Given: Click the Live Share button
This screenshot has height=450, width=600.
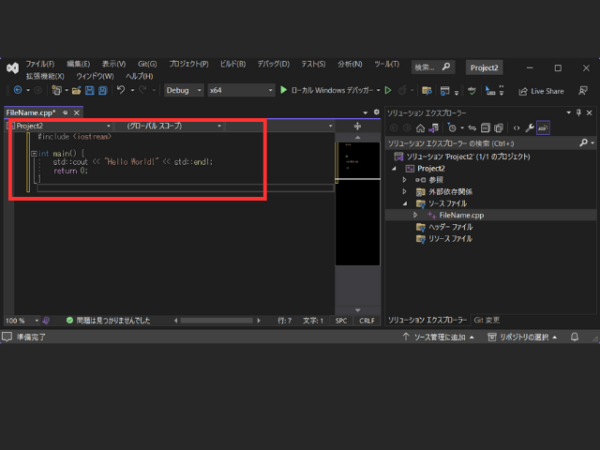Looking at the screenshot, I should 541,91.
